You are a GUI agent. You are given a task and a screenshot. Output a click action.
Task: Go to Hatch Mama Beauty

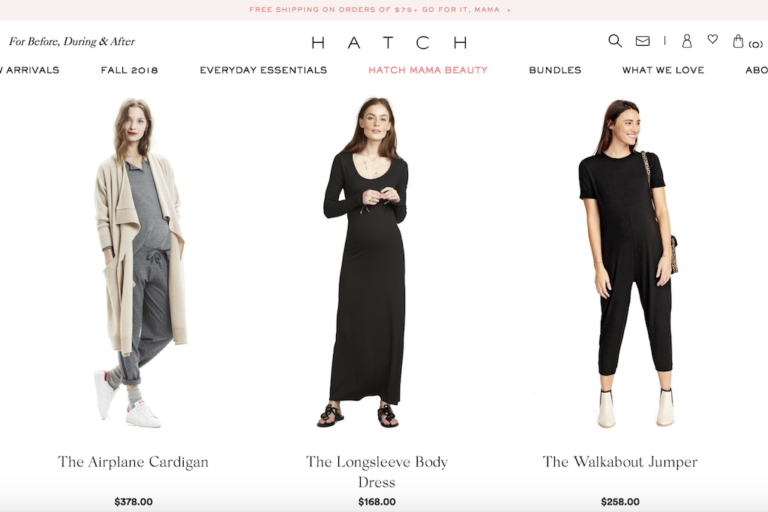428,70
